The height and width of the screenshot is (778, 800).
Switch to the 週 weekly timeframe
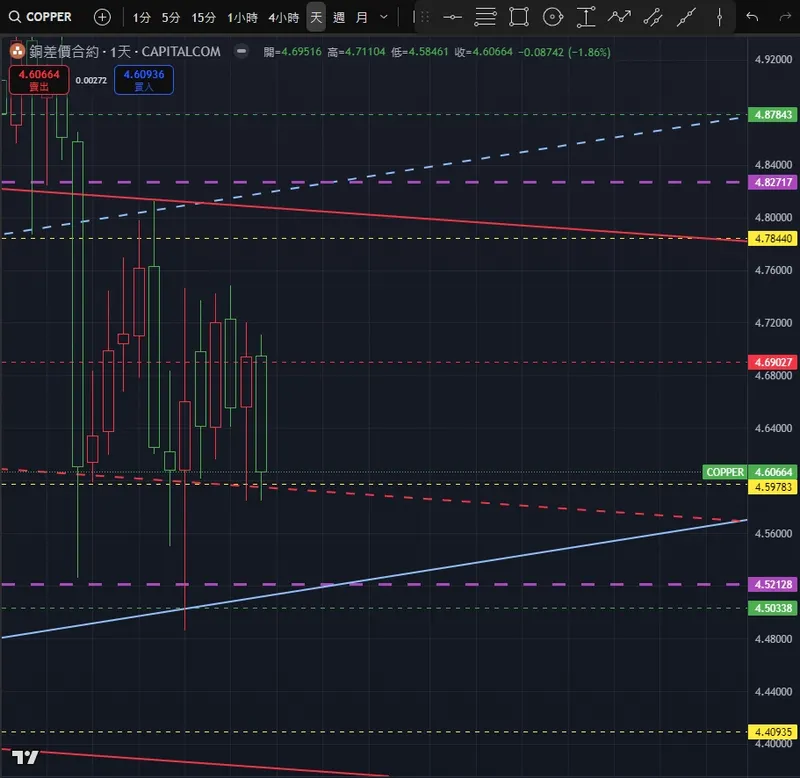(x=339, y=18)
